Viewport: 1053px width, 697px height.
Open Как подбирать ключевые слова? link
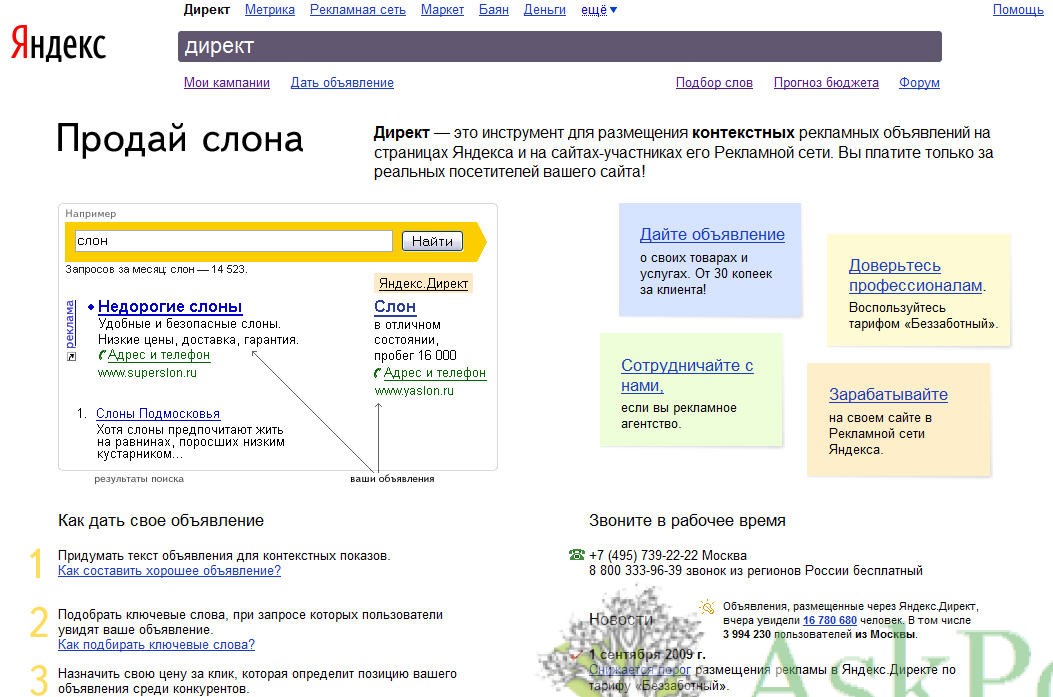point(156,645)
